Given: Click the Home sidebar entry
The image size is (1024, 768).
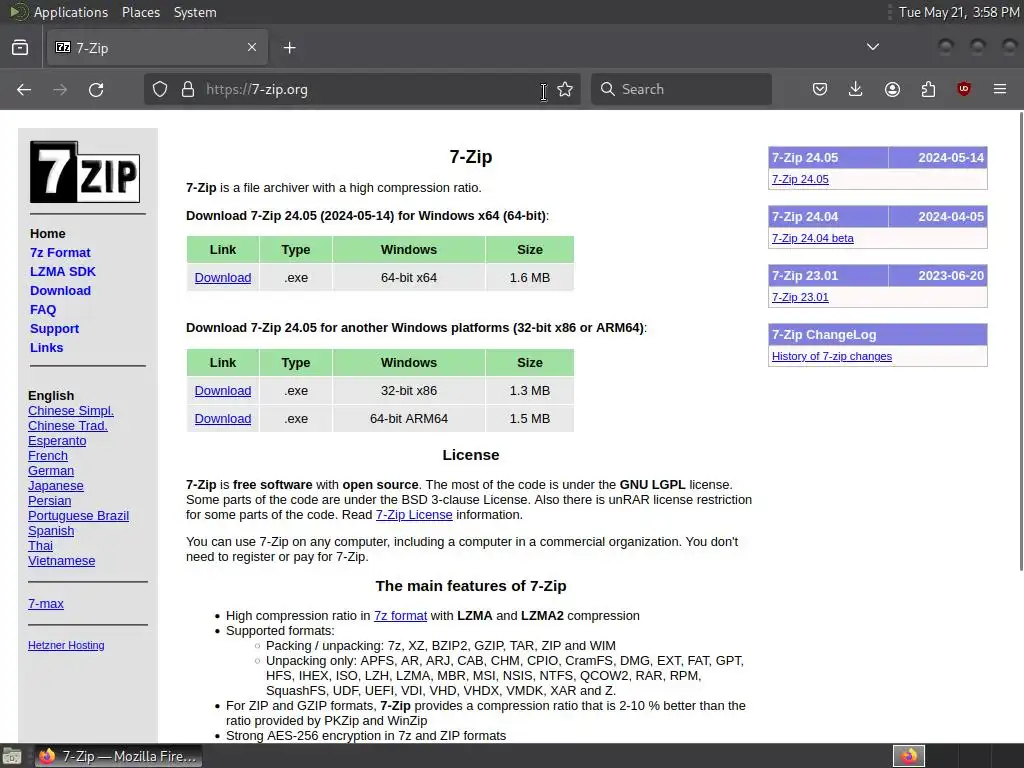Looking at the screenshot, I should (x=48, y=234).
